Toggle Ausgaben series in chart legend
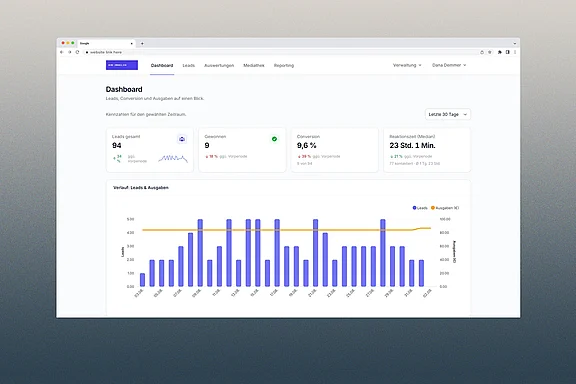 [x=445, y=208]
